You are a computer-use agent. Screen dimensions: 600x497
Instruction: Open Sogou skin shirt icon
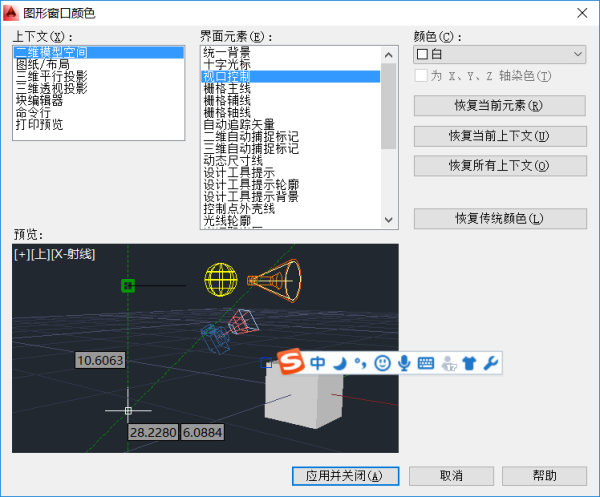(469, 363)
